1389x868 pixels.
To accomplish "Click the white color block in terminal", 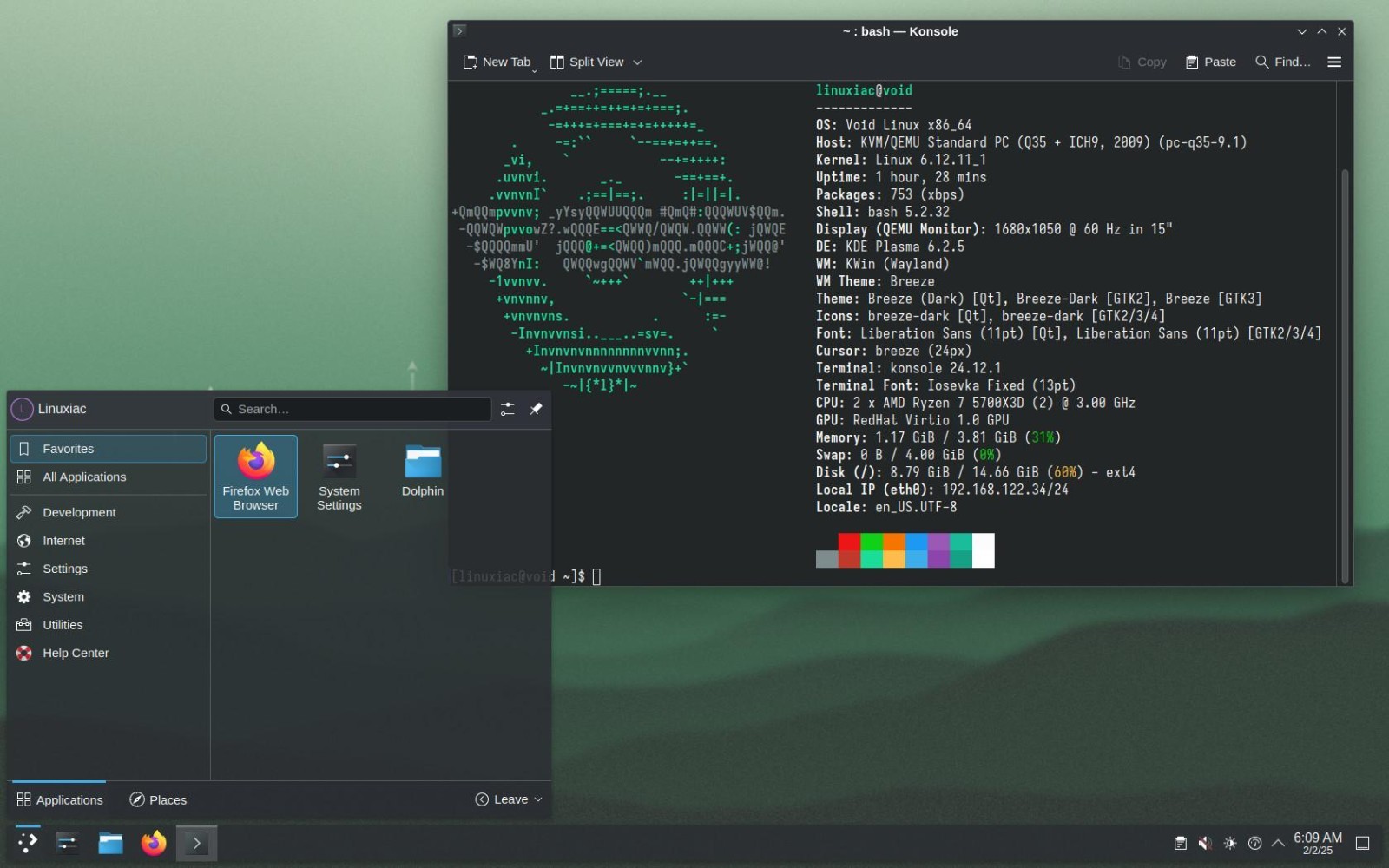I will 983,550.
